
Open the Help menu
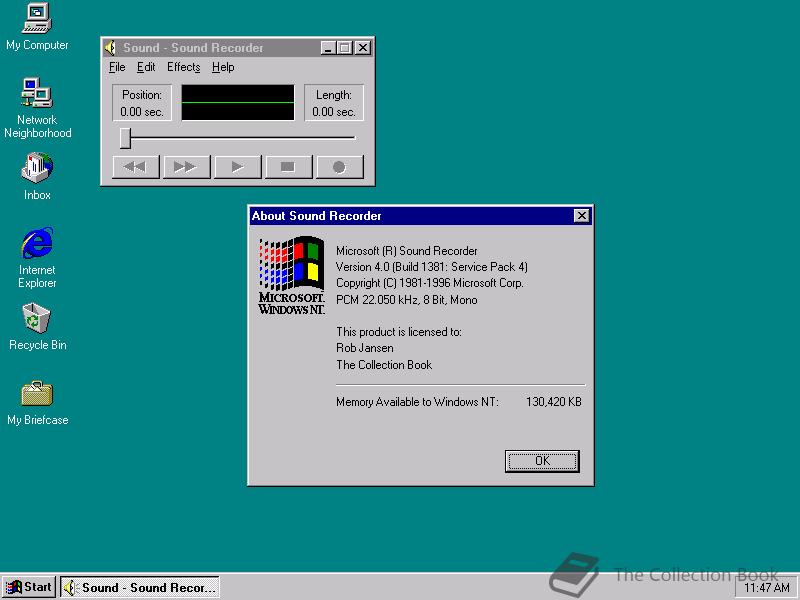(223, 67)
